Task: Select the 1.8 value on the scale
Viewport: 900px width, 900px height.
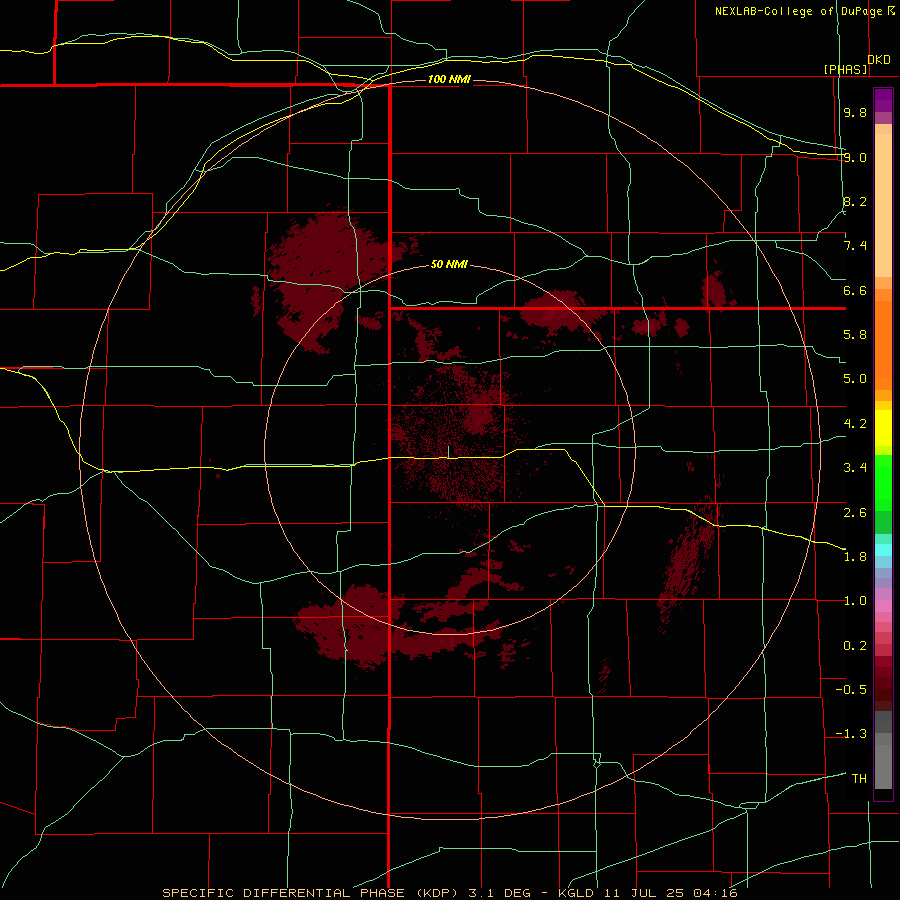Action: coord(855,557)
